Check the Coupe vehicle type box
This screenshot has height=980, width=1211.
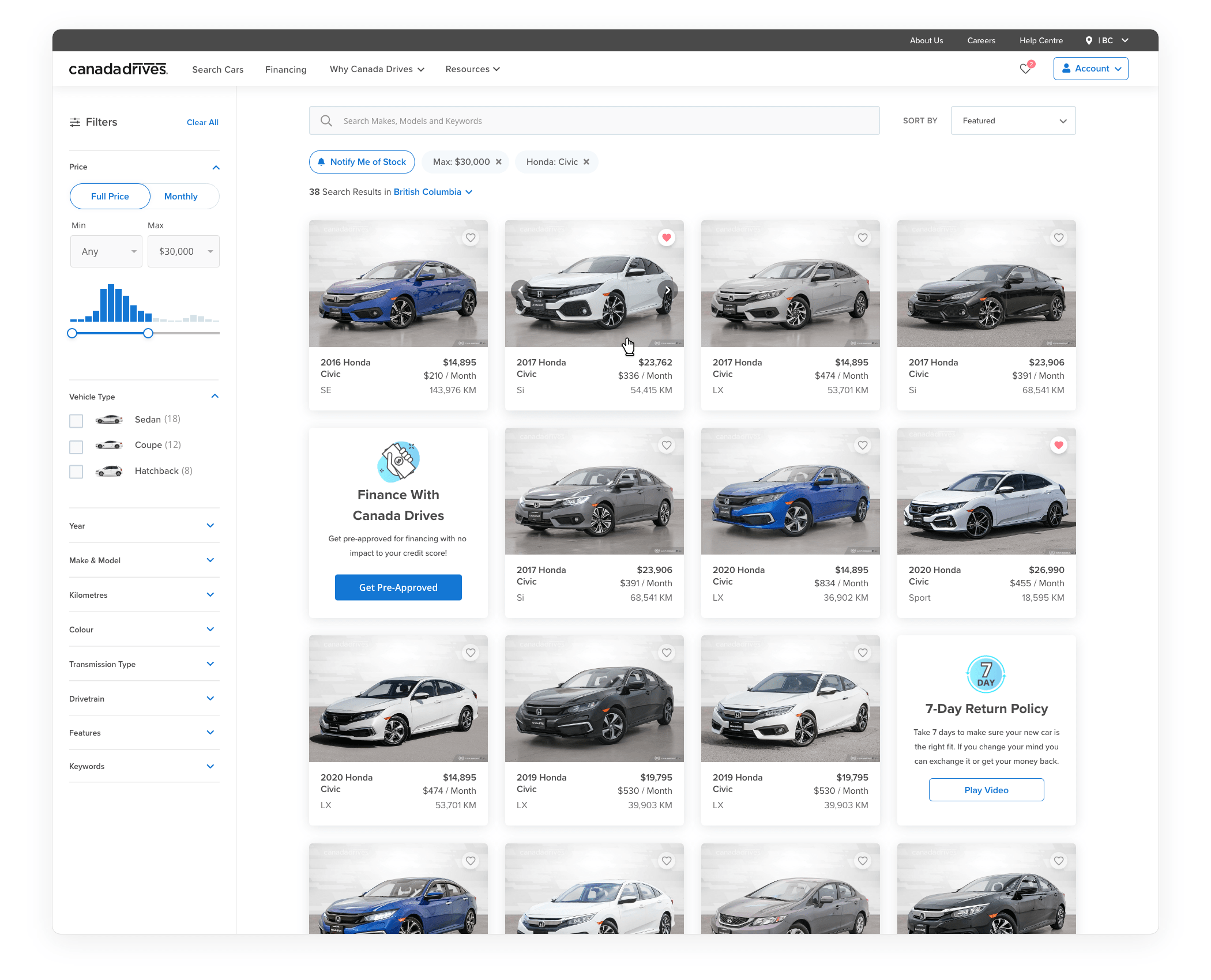[76, 447]
